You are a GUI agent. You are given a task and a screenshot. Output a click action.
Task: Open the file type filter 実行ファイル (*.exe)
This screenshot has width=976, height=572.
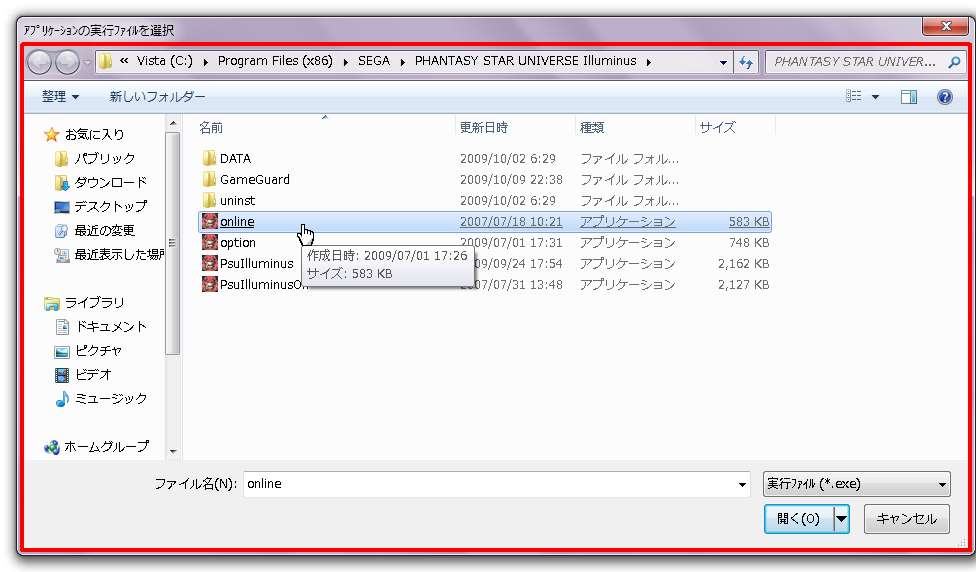[x=856, y=484]
